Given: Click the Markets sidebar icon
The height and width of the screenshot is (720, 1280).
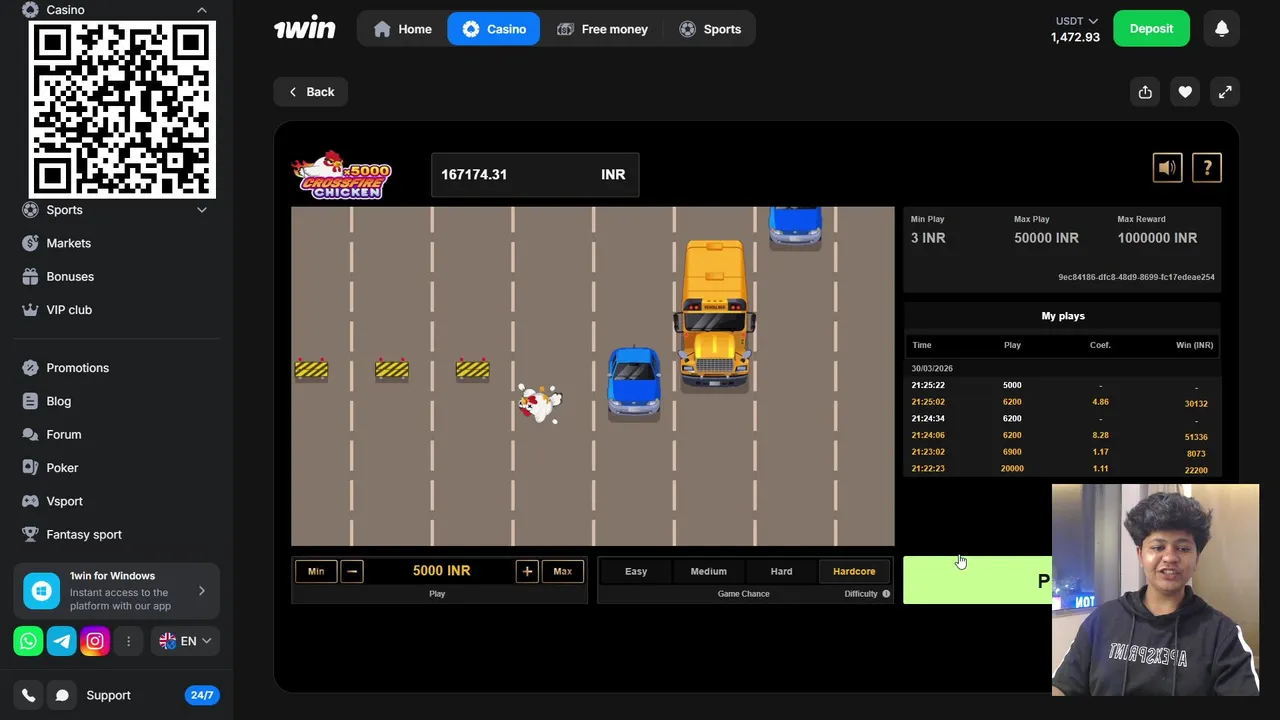Looking at the screenshot, I should [x=30, y=243].
